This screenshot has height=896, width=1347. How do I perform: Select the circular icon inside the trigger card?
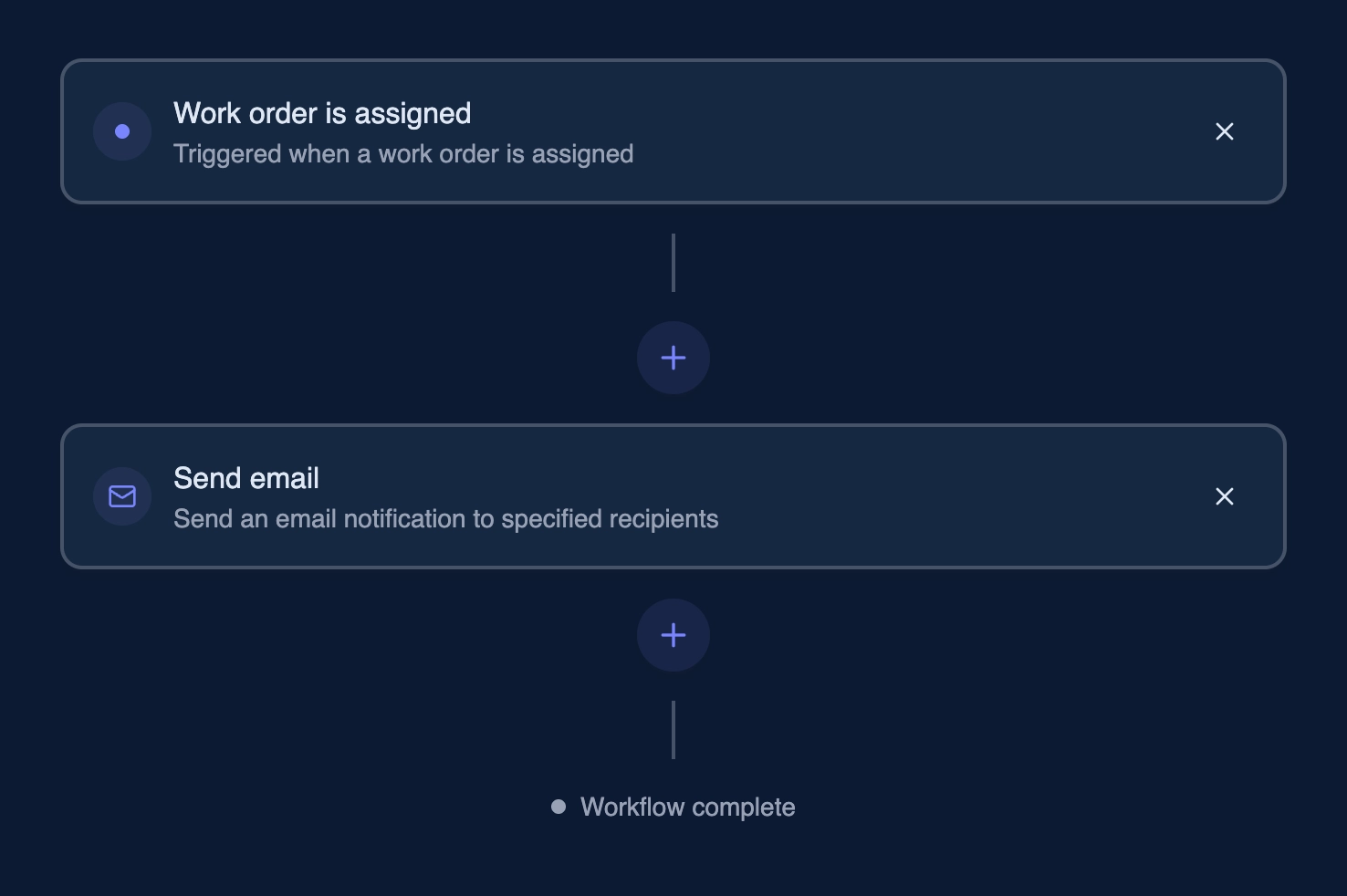point(122,131)
